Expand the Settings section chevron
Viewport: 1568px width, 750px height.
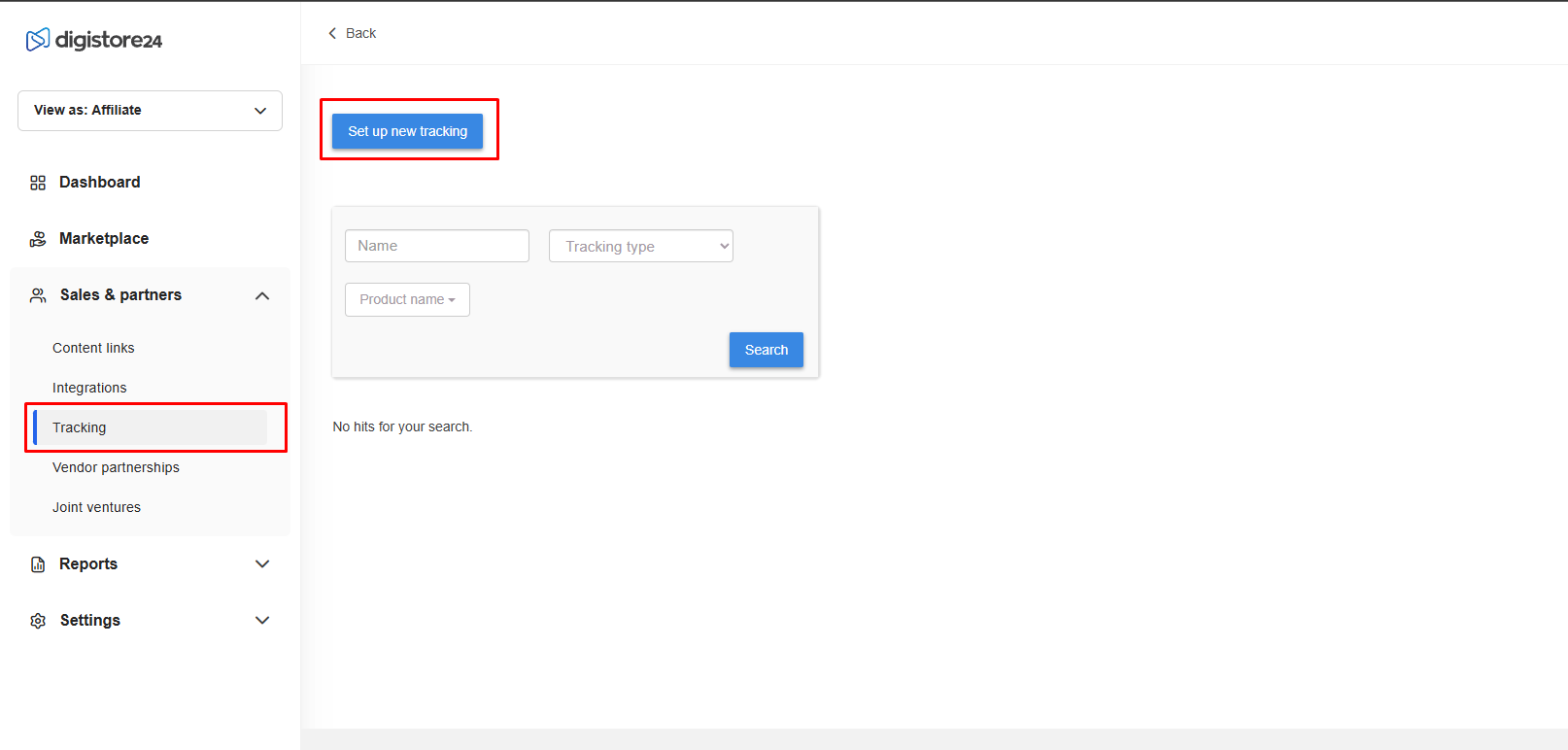[262, 621]
